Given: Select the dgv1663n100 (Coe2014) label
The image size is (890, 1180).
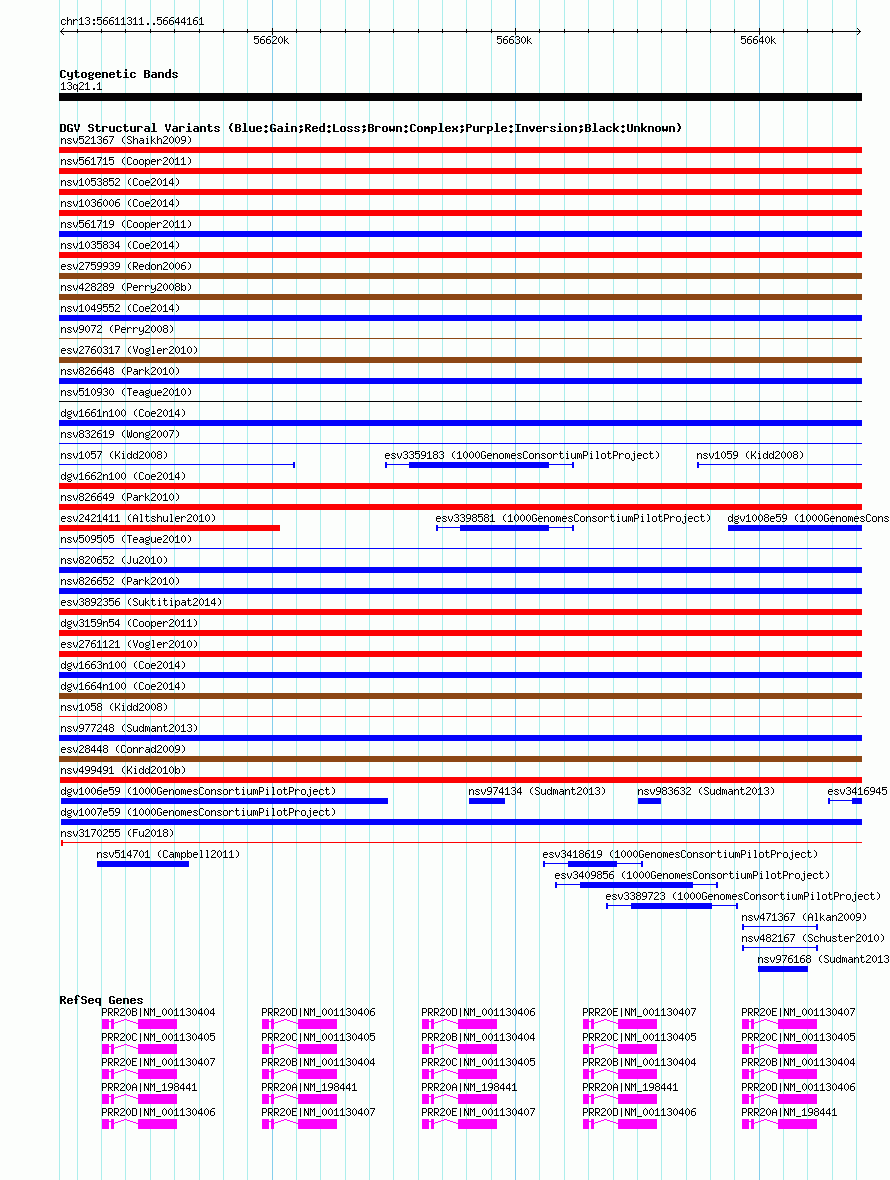Looking at the screenshot, I should (123, 666).
